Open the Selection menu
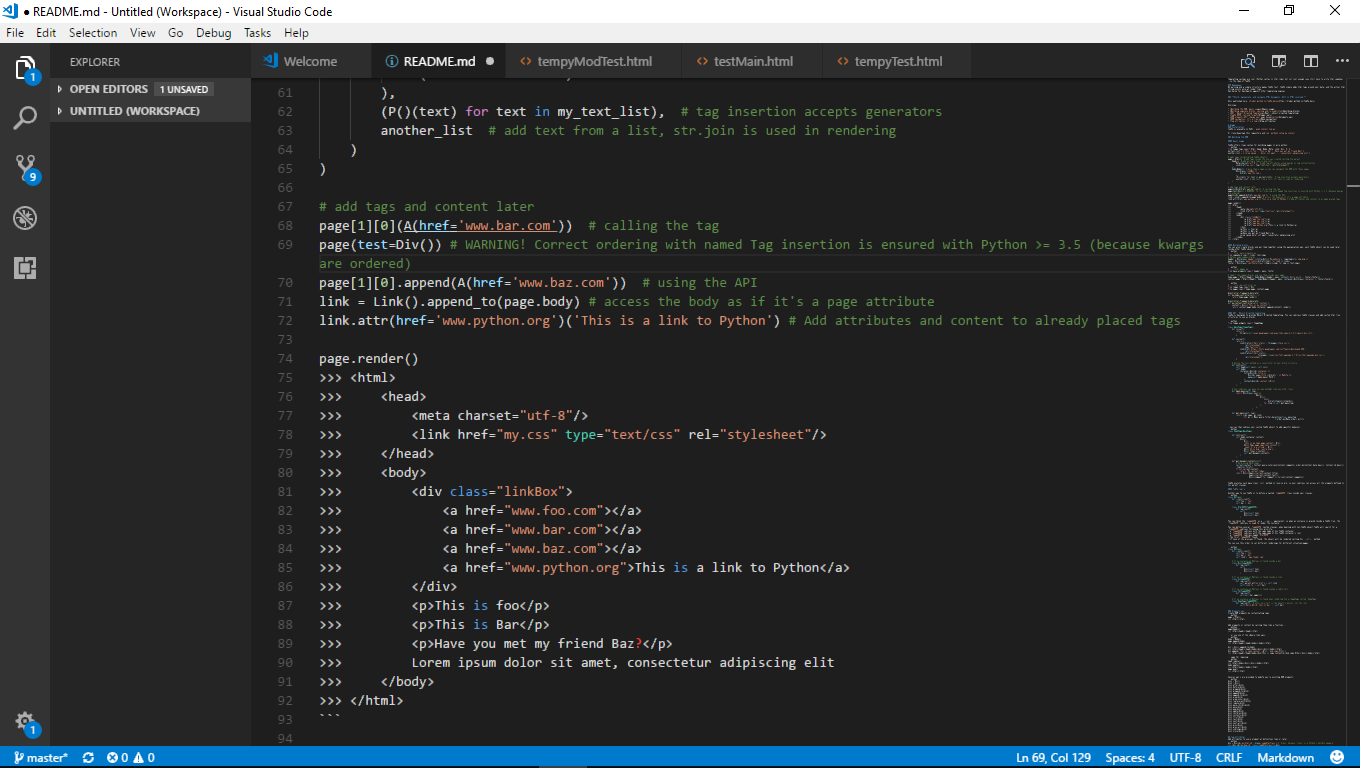Viewport: 1360px width, 768px height. click(x=93, y=33)
